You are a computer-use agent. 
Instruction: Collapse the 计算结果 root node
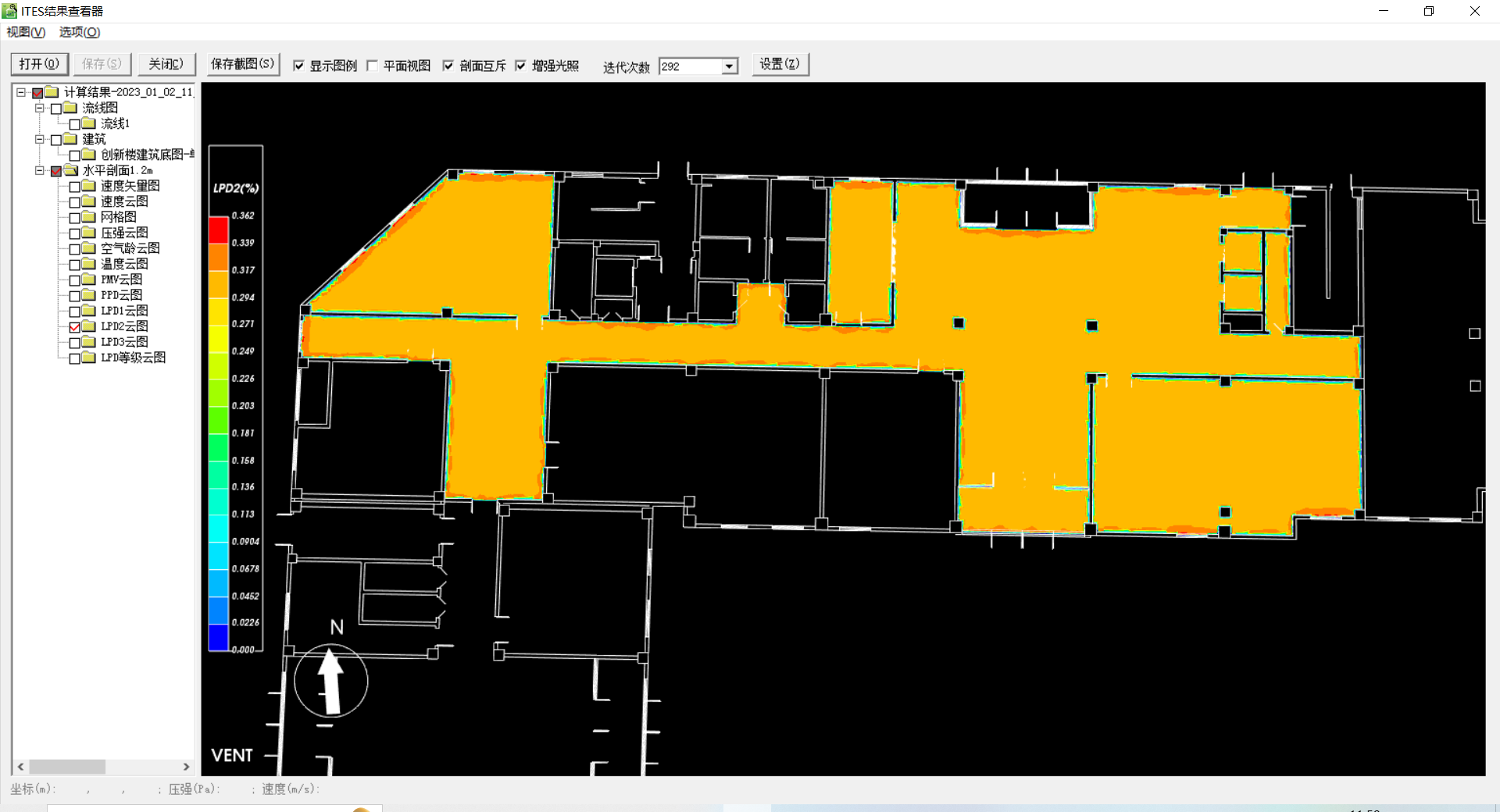pos(21,92)
